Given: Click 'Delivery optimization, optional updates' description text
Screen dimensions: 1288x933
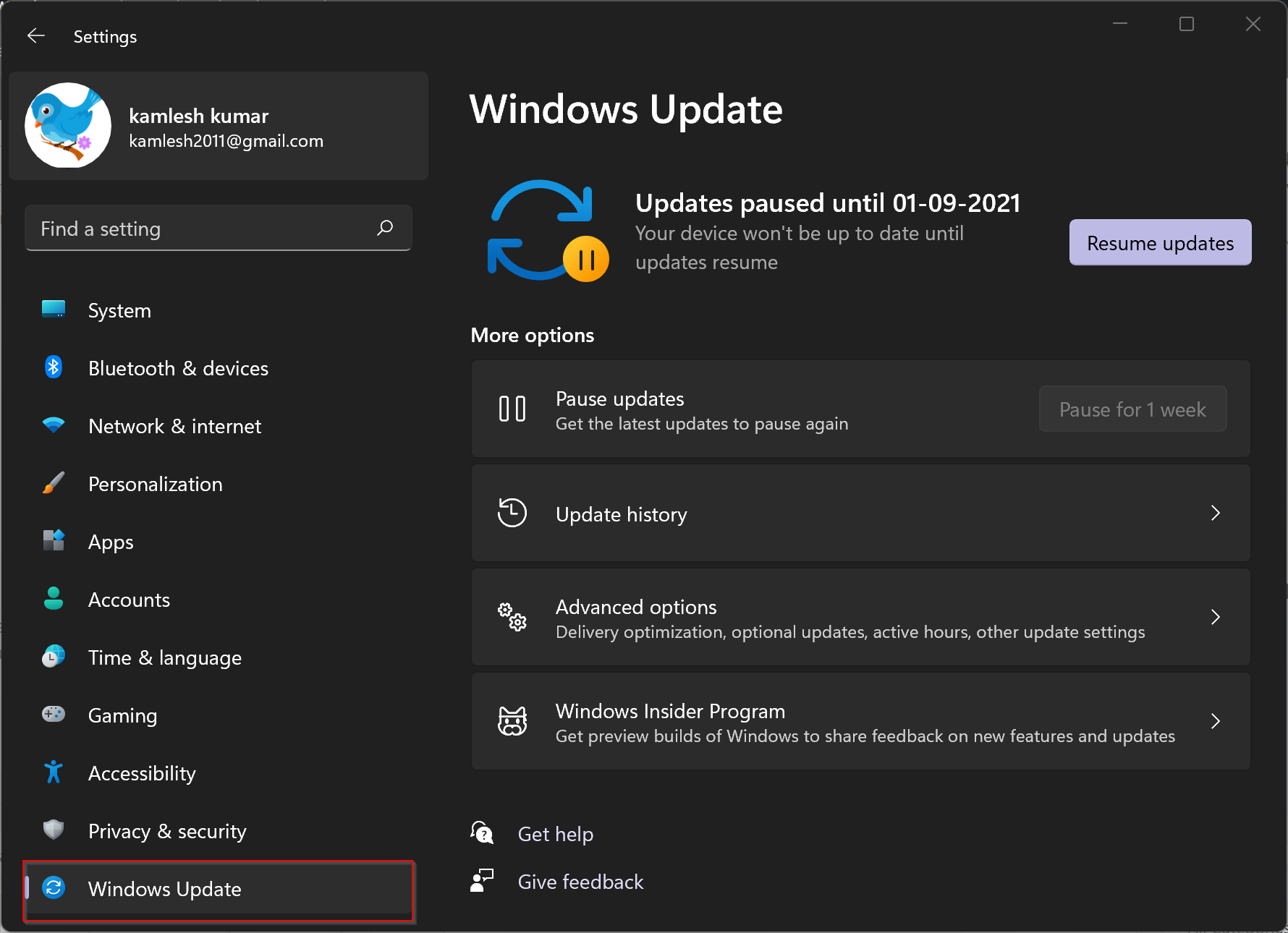Looking at the screenshot, I should pos(850,632).
